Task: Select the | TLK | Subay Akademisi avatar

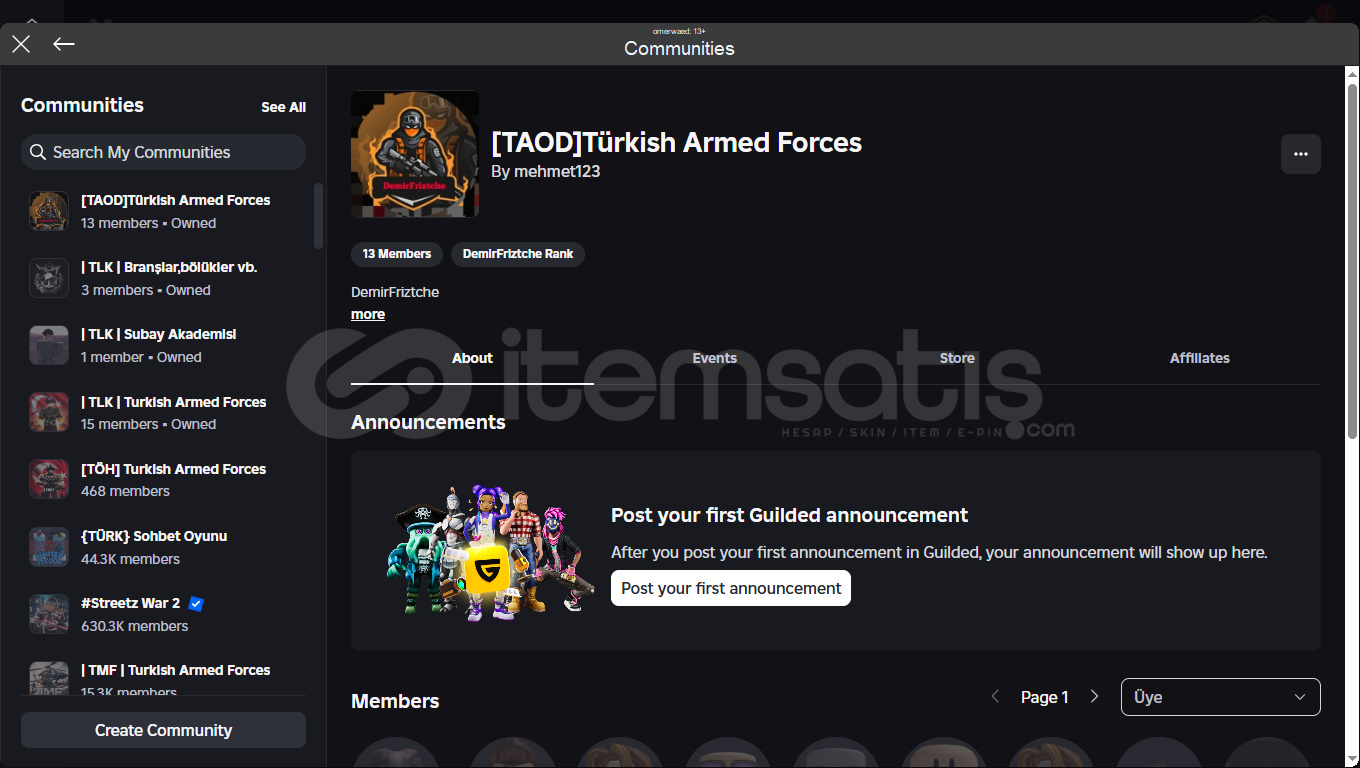Action: (49, 345)
